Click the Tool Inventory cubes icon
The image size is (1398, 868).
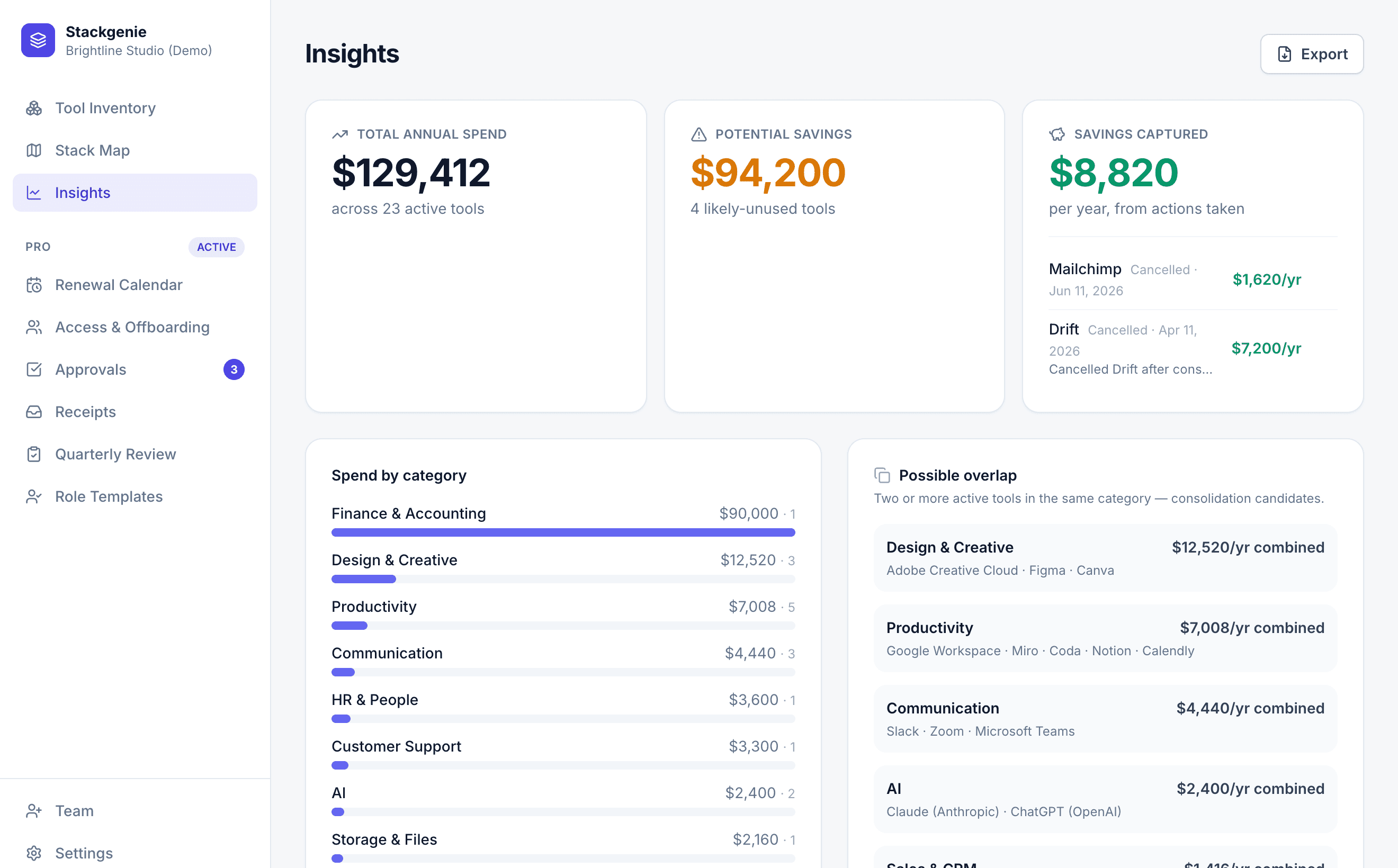point(34,108)
